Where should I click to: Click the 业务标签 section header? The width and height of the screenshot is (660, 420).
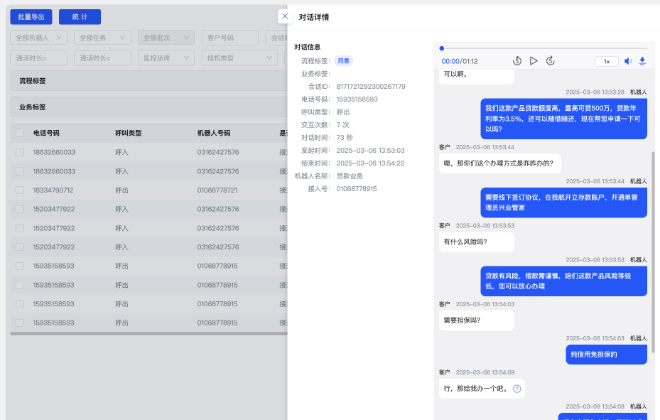33,106
